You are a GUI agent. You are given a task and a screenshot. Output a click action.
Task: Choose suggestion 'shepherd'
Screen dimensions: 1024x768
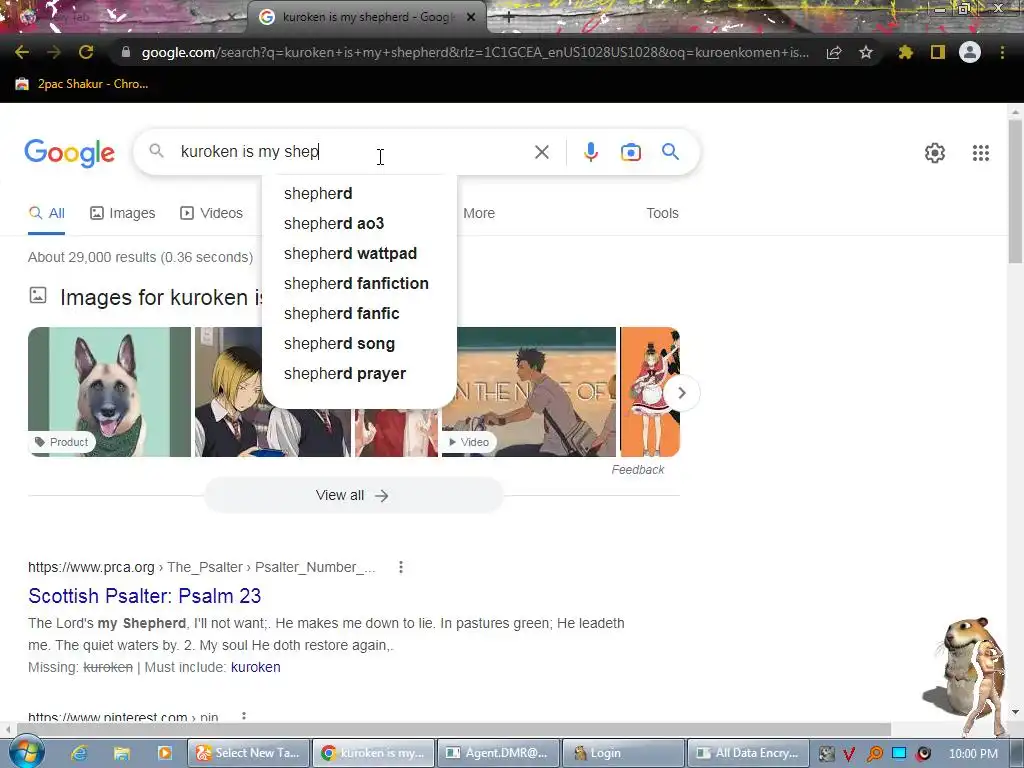click(x=359, y=193)
